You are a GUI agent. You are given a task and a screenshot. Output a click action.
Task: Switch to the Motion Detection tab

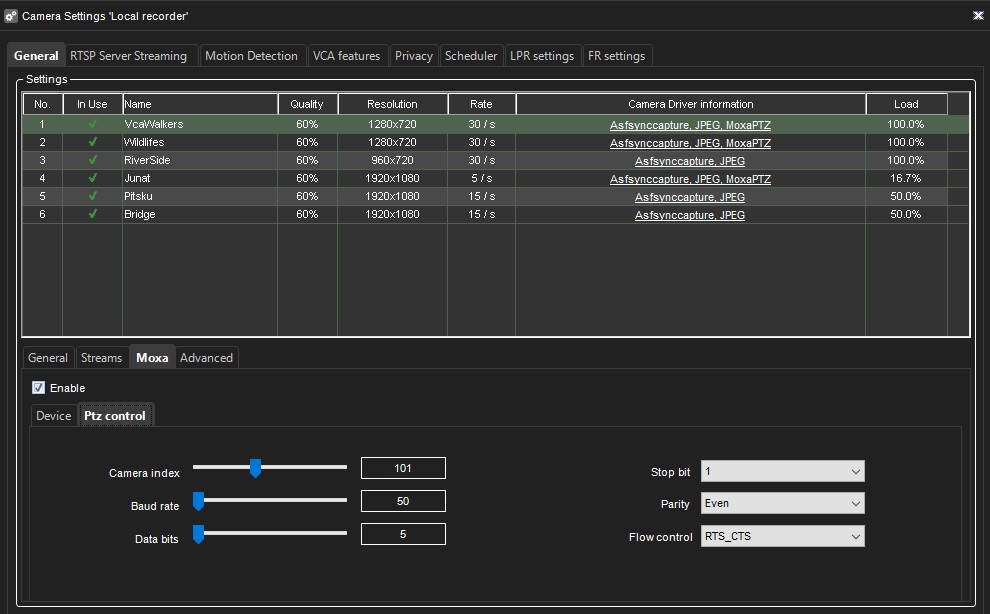coord(251,56)
